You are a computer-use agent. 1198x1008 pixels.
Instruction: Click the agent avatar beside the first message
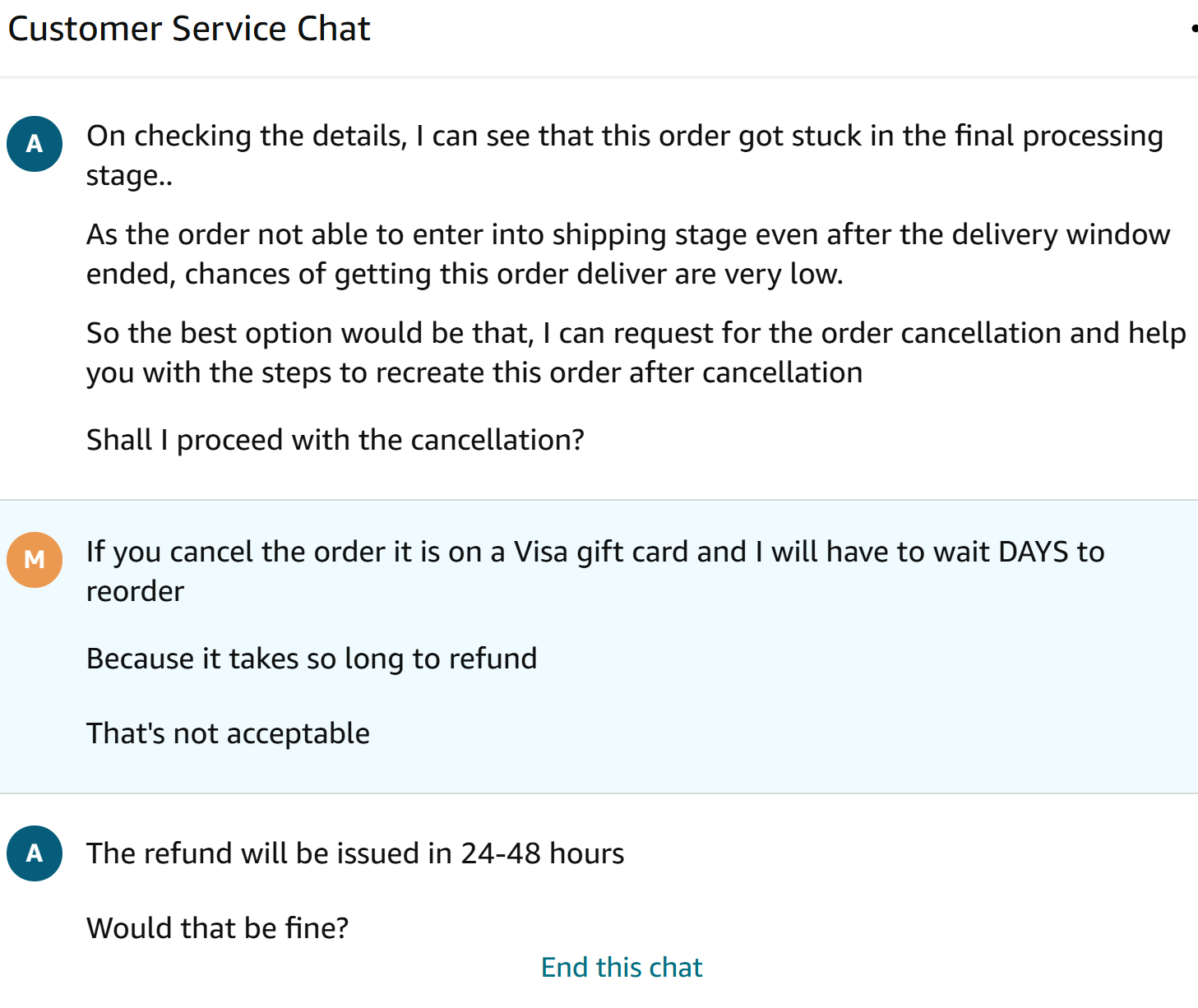35,144
